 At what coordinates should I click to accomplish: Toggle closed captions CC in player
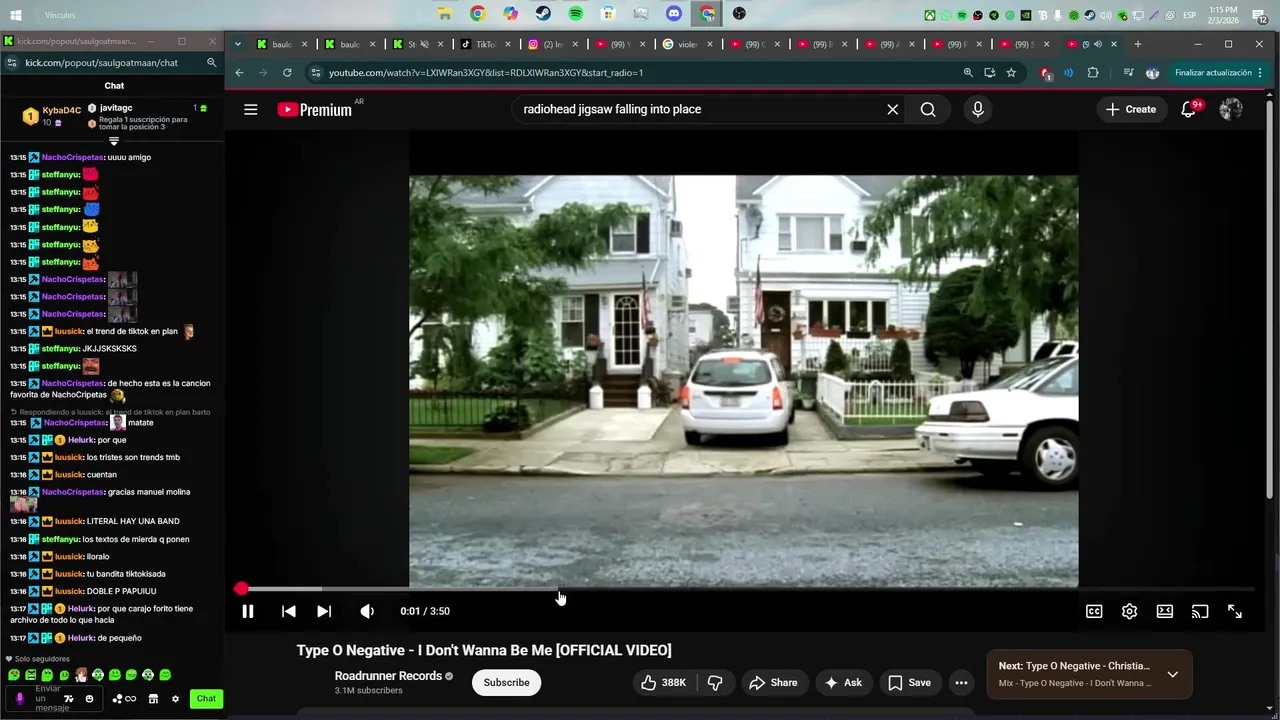click(1094, 611)
